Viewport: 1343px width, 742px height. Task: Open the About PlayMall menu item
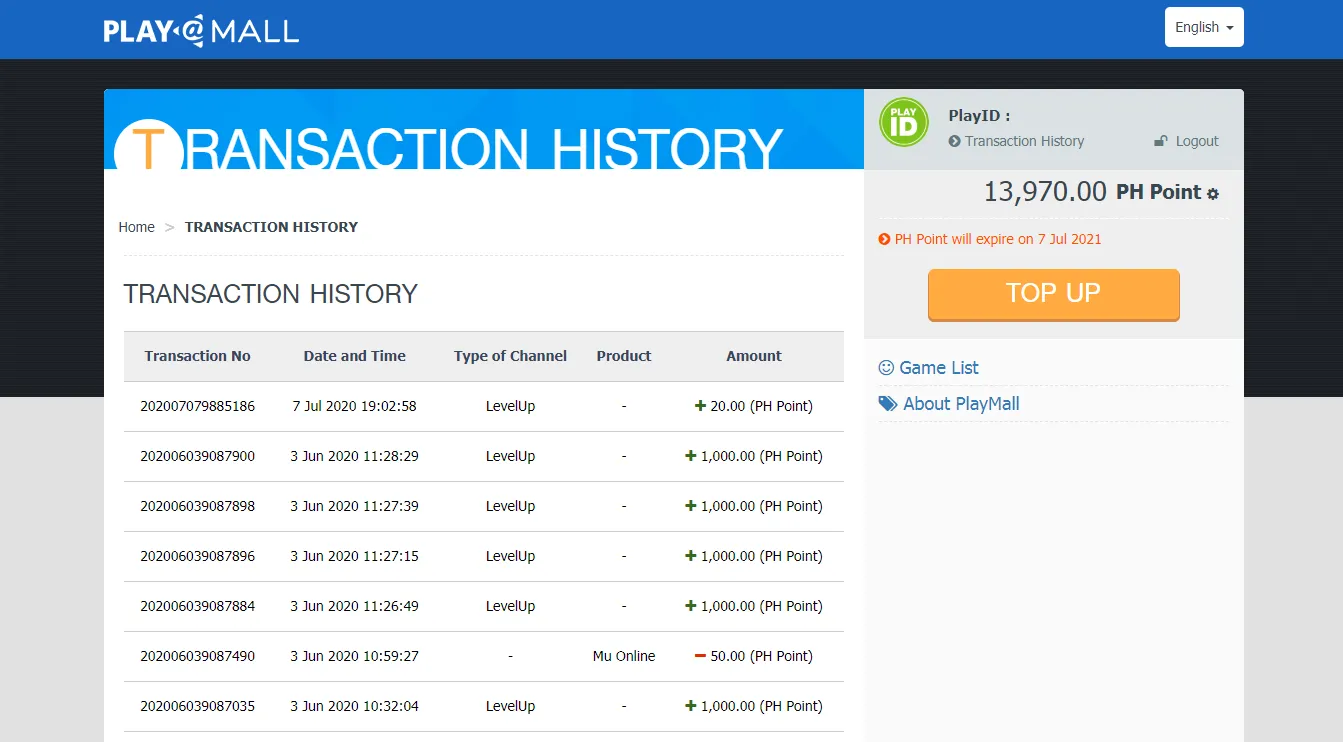pos(961,404)
